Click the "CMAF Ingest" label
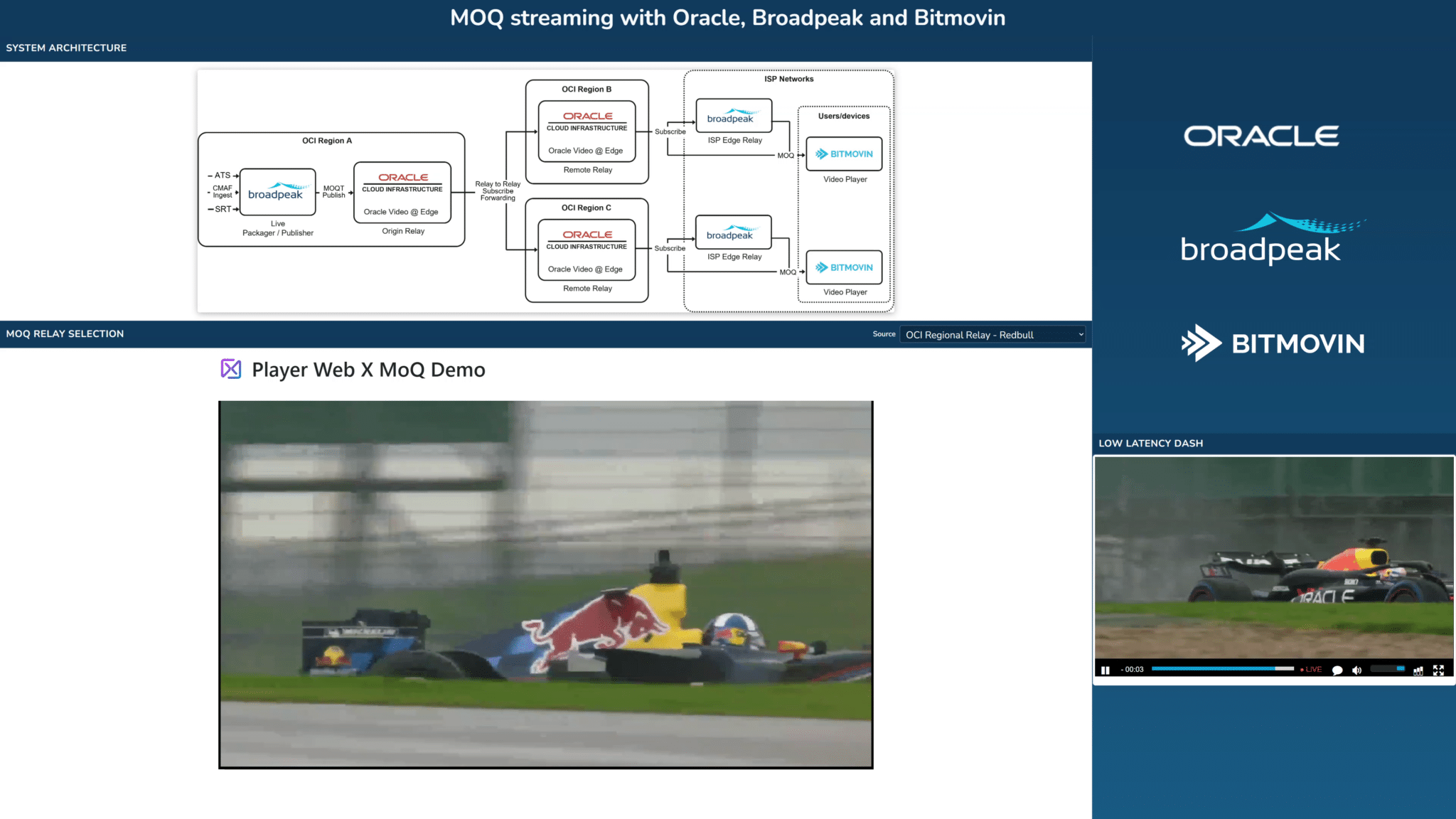The width and height of the screenshot is (1456, 819). coord(223,192)
